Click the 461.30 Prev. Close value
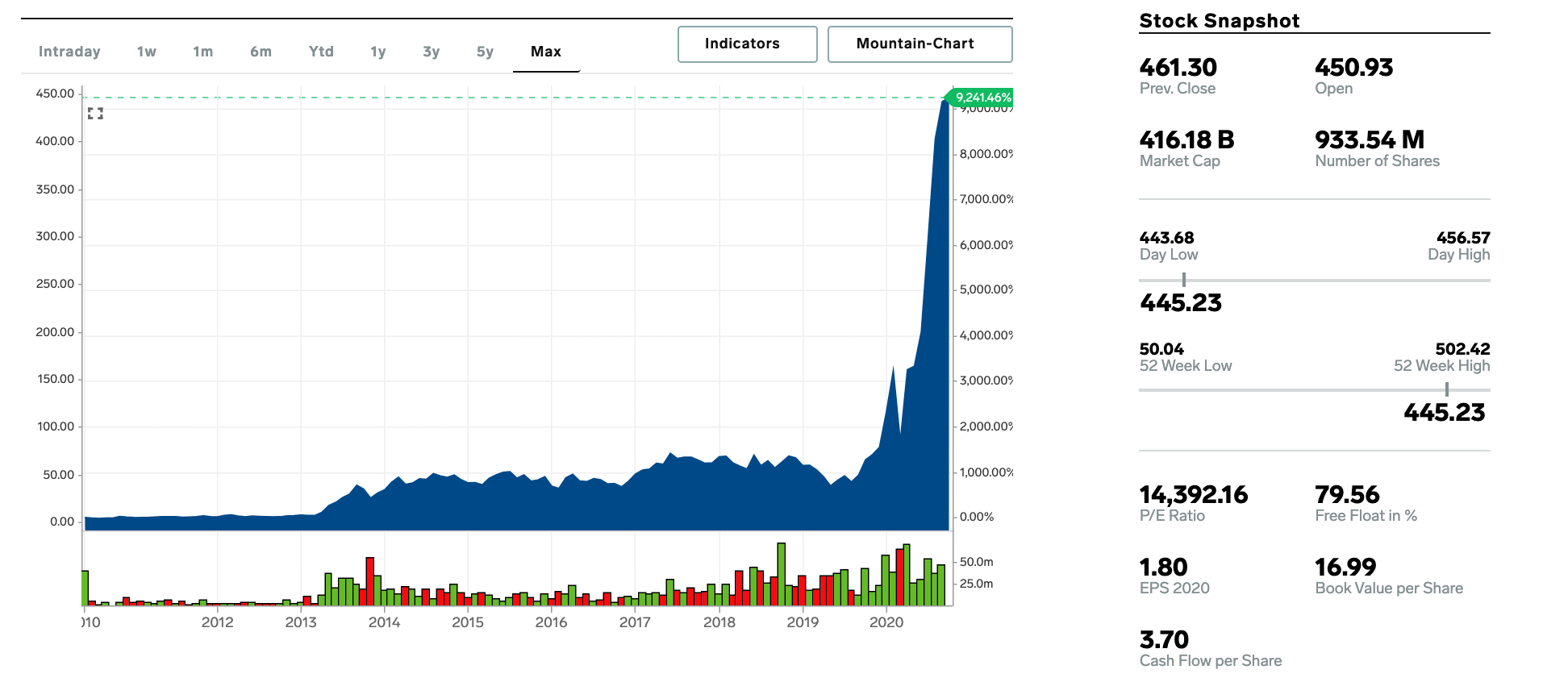The height and width of the screenshot is (682, 1568). click(1178, 68)
